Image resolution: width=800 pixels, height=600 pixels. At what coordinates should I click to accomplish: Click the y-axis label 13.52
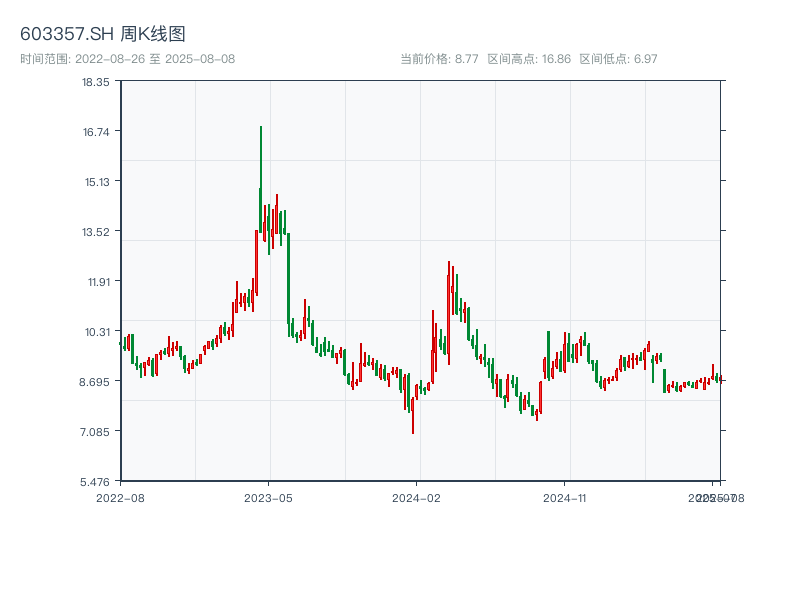[96, 232]
